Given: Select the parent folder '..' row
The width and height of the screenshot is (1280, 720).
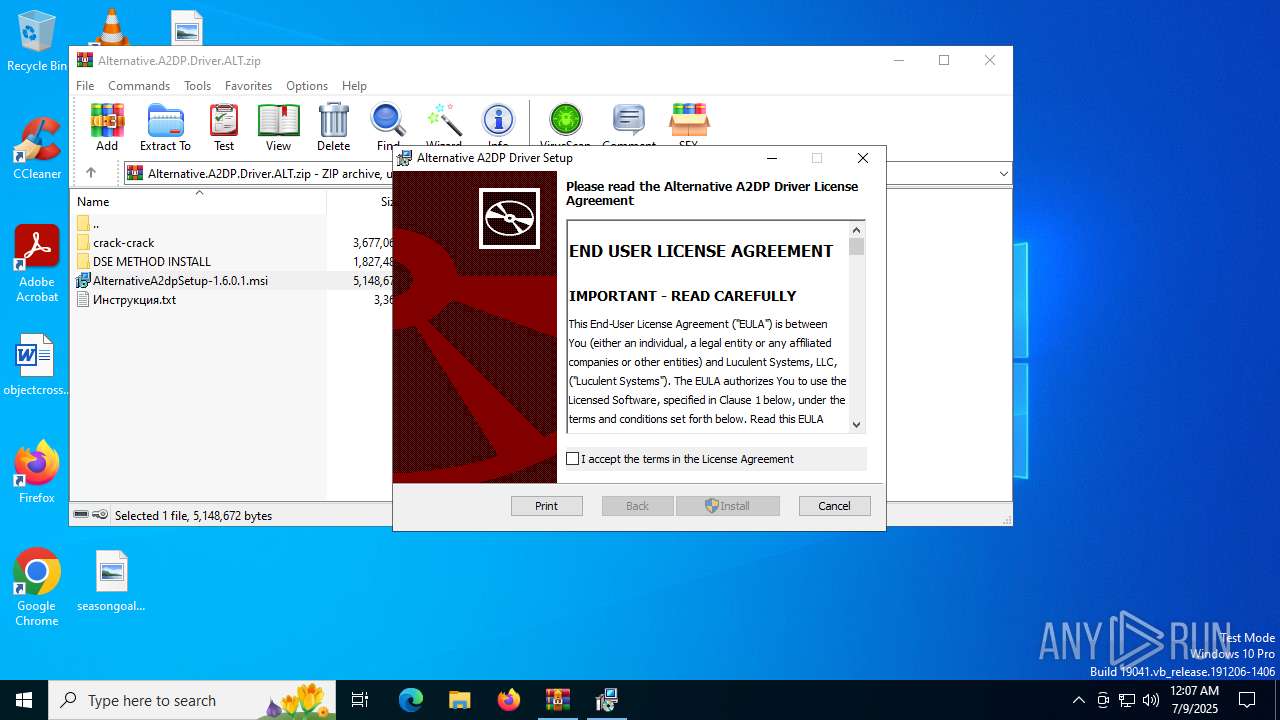Looking at the screenshot, I should (232, 224).
